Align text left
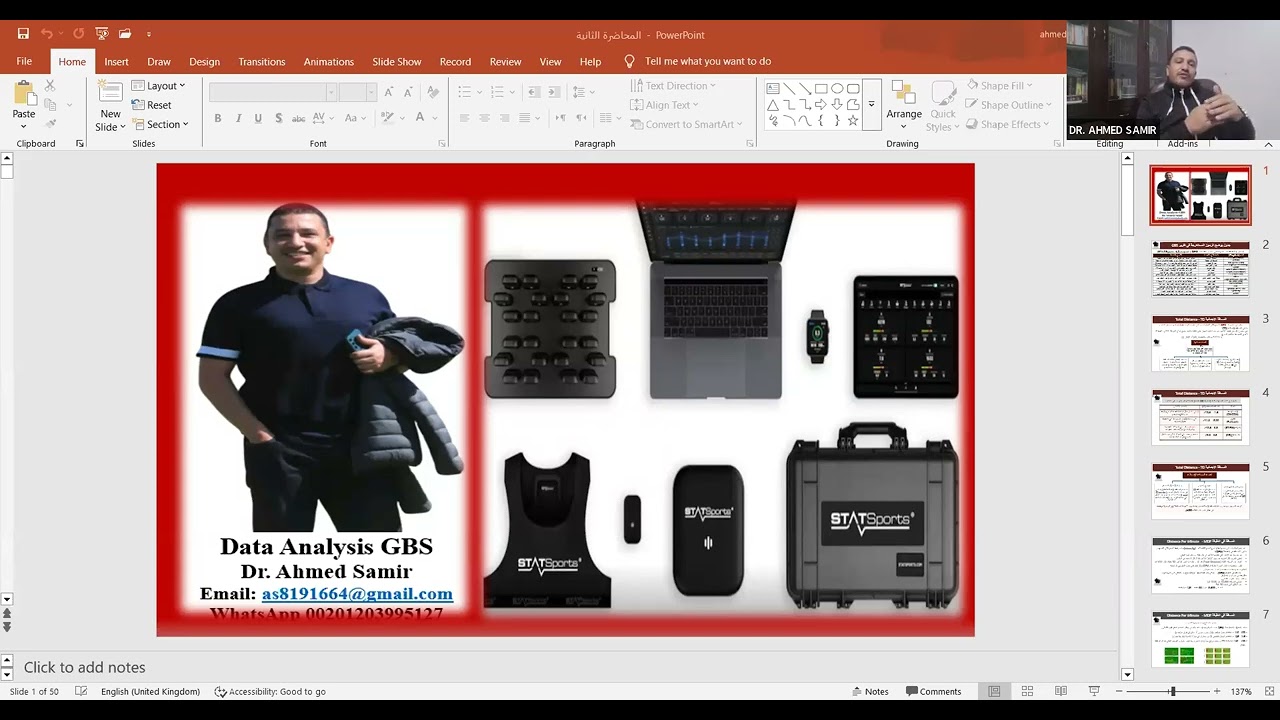Image resolution: width=1280 pixels, height=720 pixels. (464, 118)
